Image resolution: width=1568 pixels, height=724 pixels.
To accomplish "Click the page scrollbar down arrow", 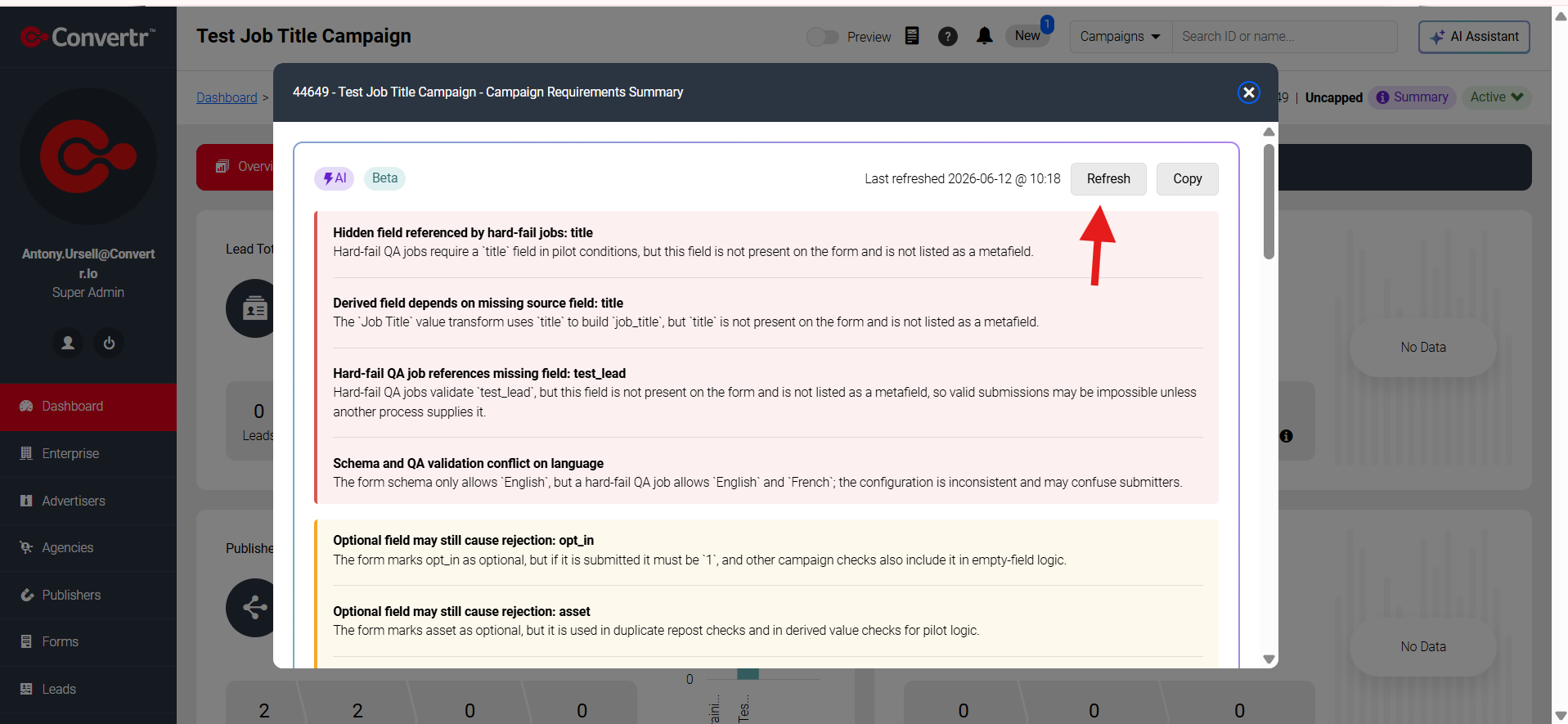I will [1560, 716].
